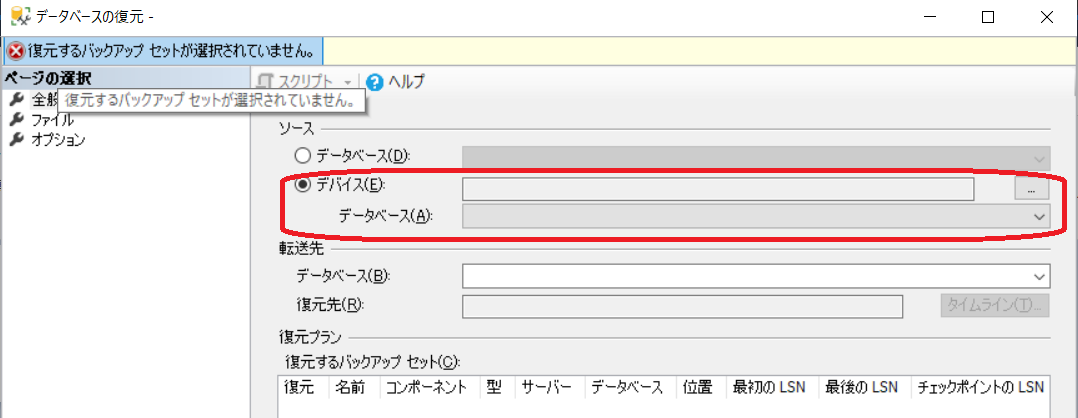This screenshot has height=418, width=1078.
Task: Open the オプション page
Action: (x=58, y=140)
